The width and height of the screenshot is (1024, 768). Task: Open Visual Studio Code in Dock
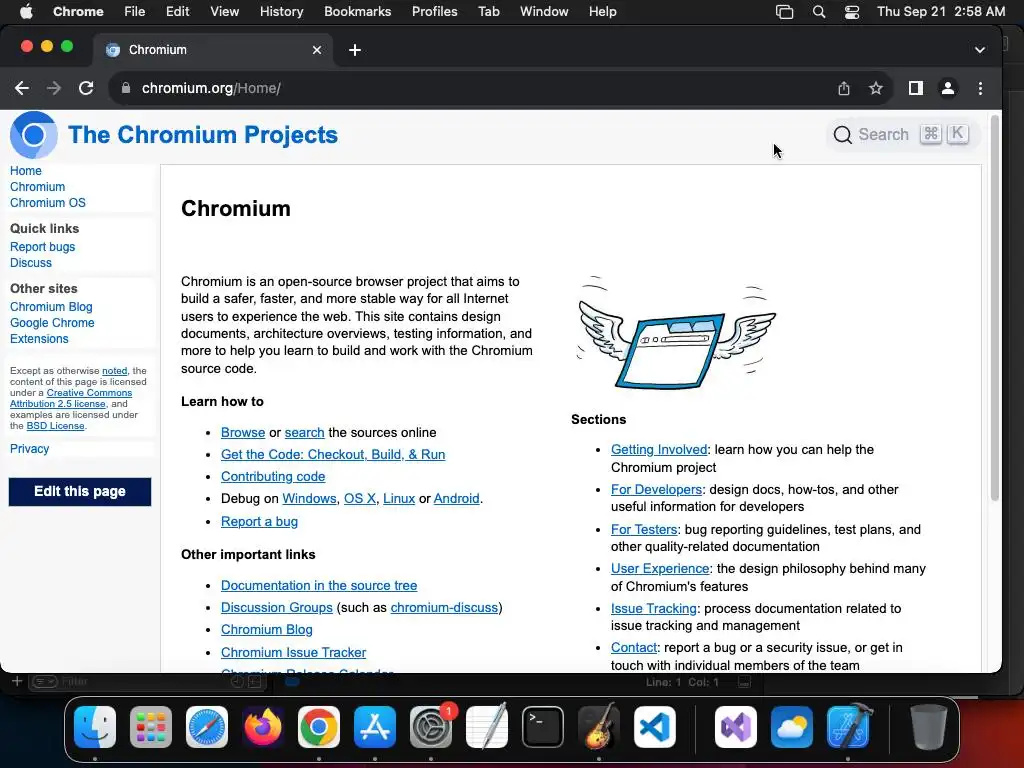[655, 727]
